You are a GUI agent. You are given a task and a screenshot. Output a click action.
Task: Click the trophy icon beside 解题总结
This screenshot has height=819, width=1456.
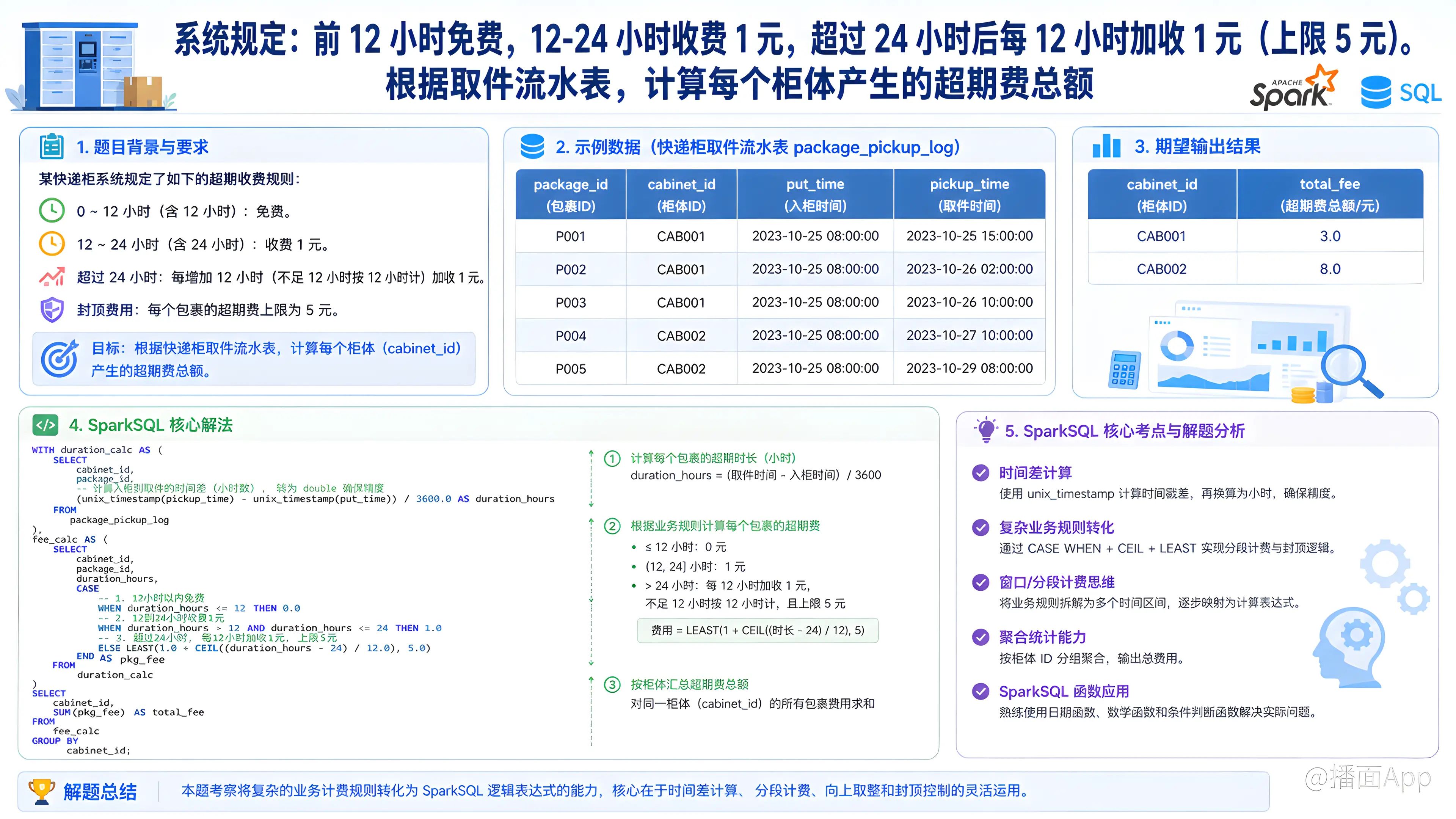tap(41, 791)
